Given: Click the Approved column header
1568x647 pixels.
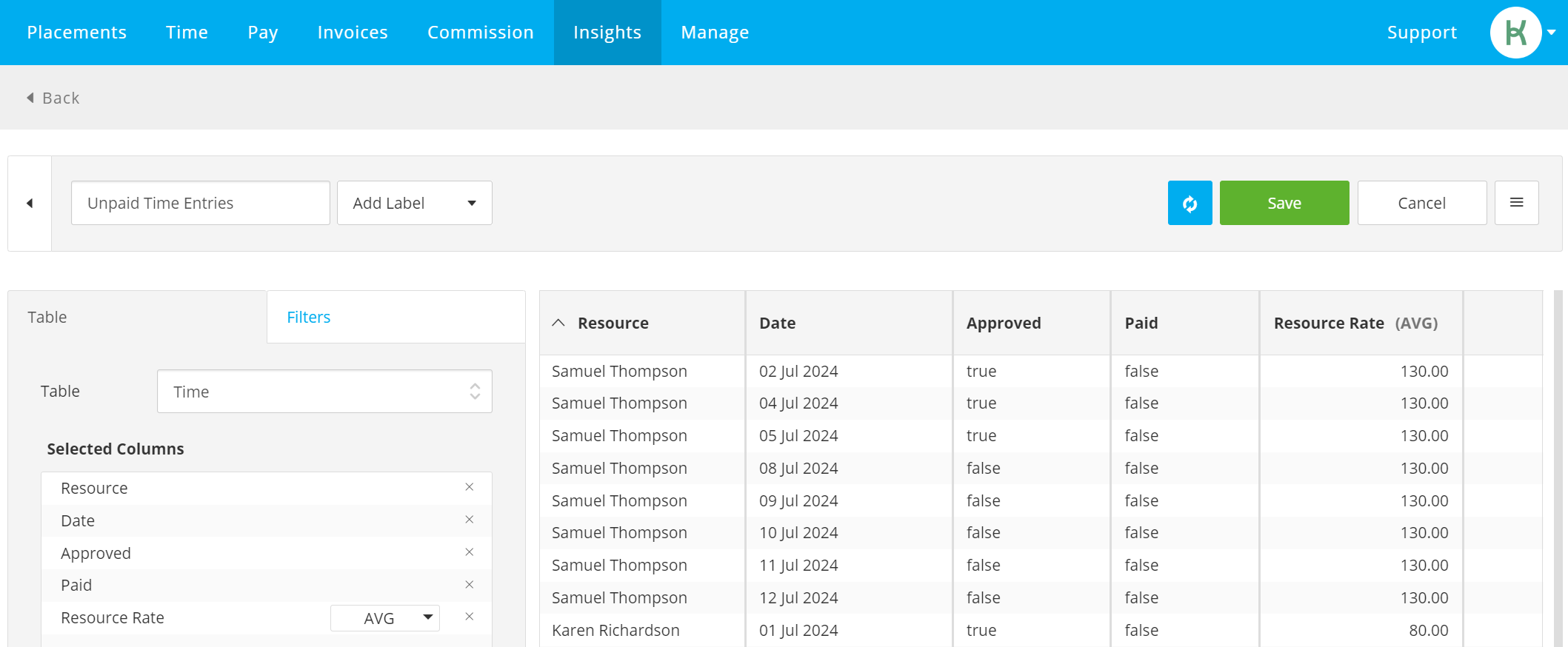Looking at the screenshot, I should (1032, 323).
